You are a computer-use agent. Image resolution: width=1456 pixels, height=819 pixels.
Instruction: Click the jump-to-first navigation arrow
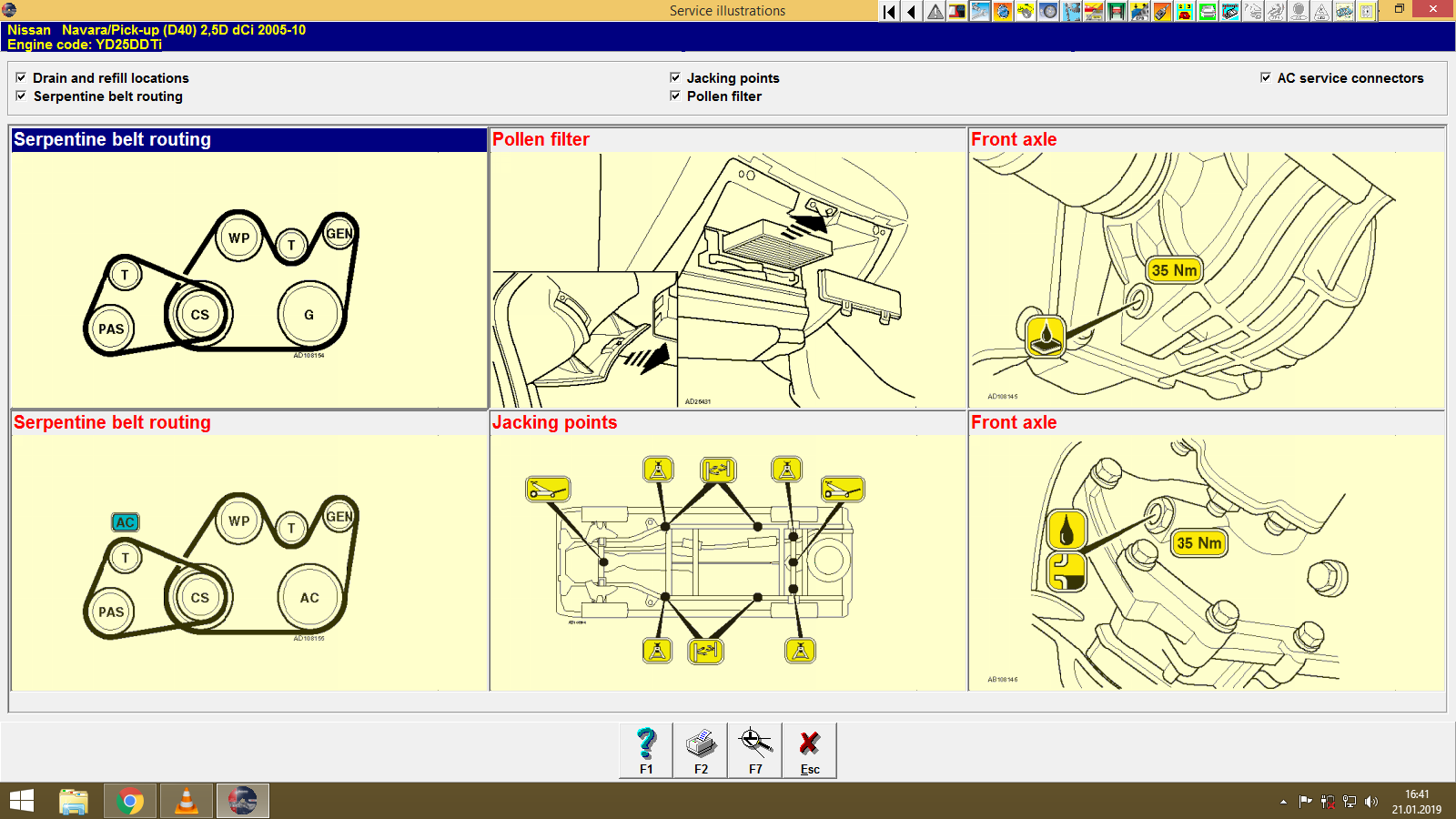coord(888,10)
